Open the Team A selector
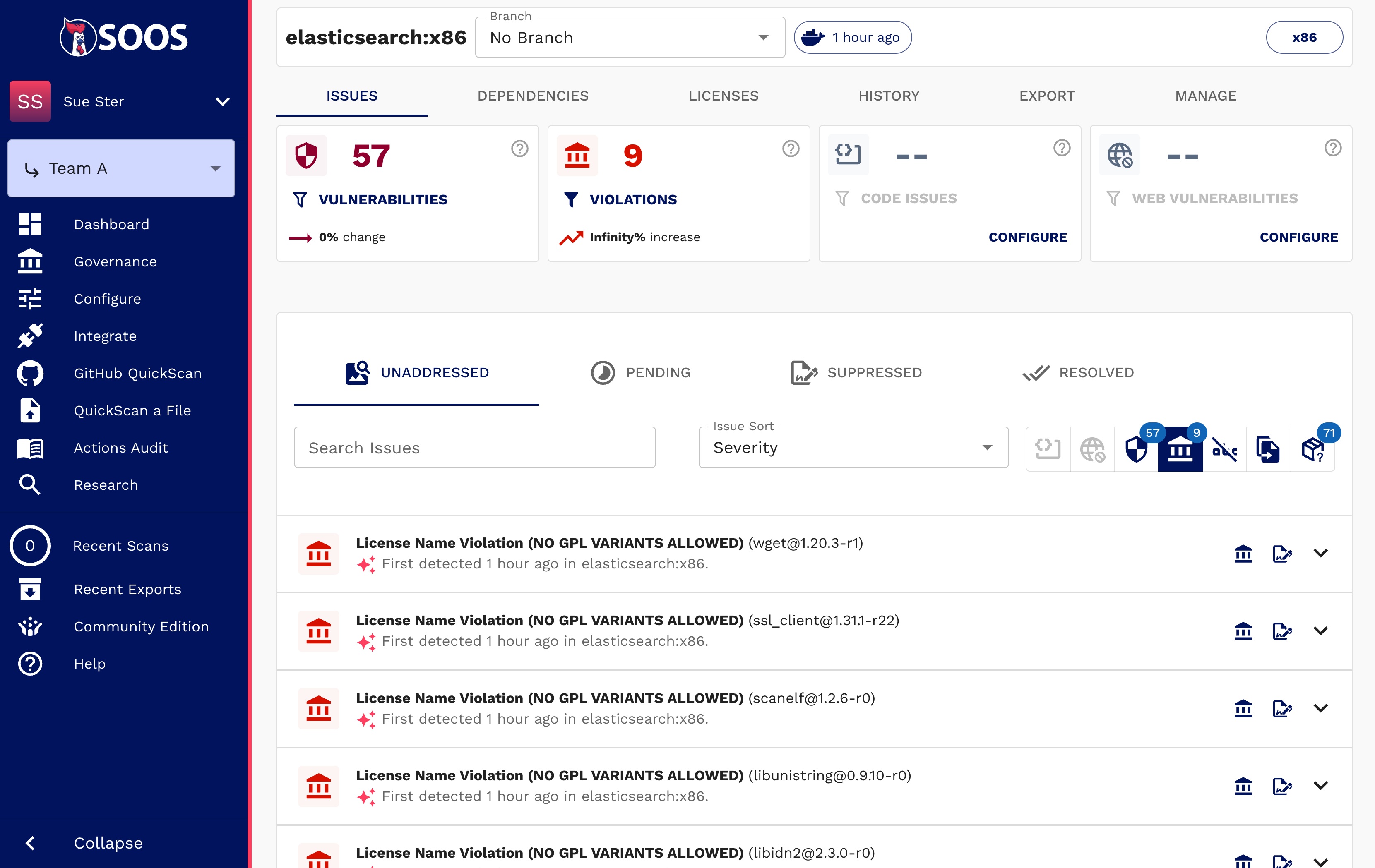1375x868 pixels. [121, 168]
